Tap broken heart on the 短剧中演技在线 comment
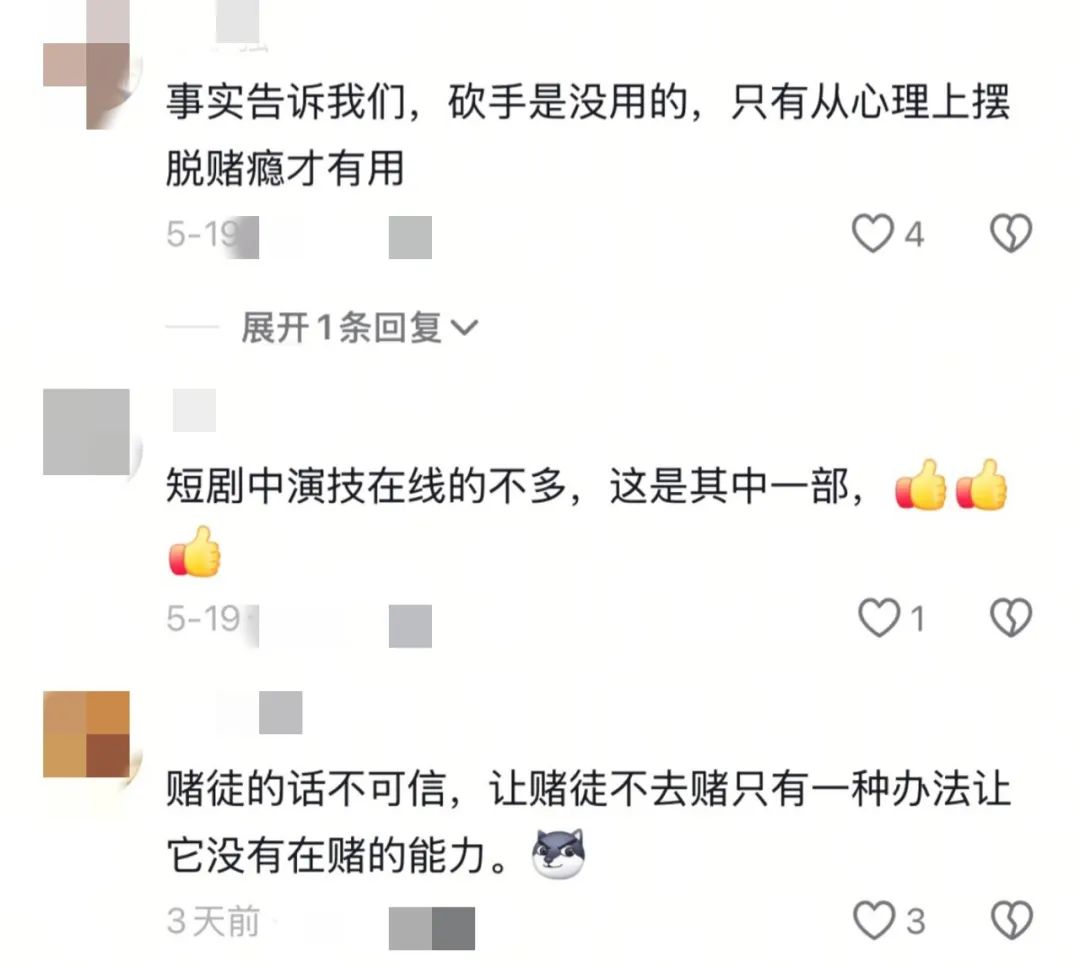This screenshot has width=1080, height=968. 1010,617
